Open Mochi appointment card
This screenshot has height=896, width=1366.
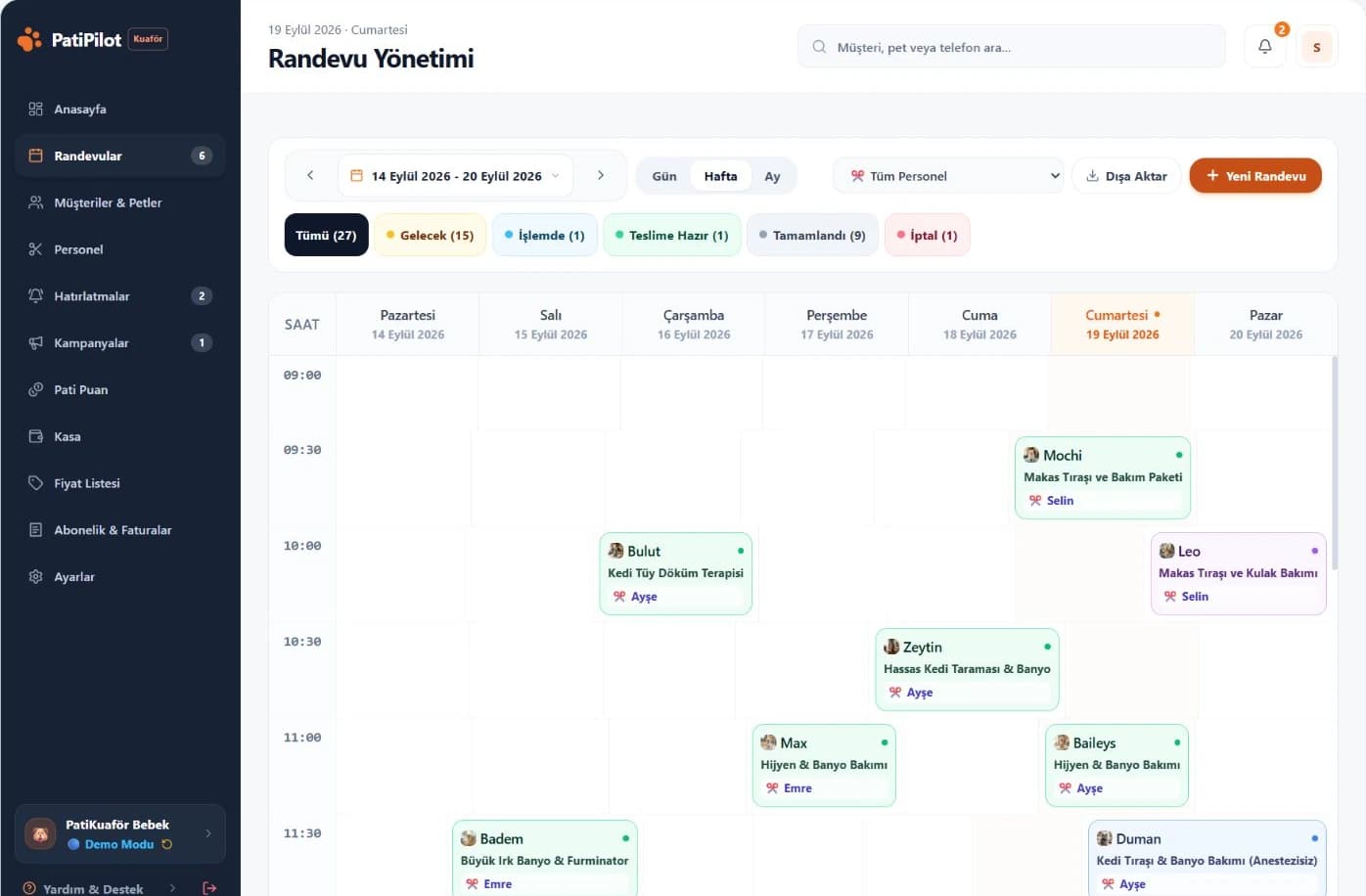[1103, 477]
